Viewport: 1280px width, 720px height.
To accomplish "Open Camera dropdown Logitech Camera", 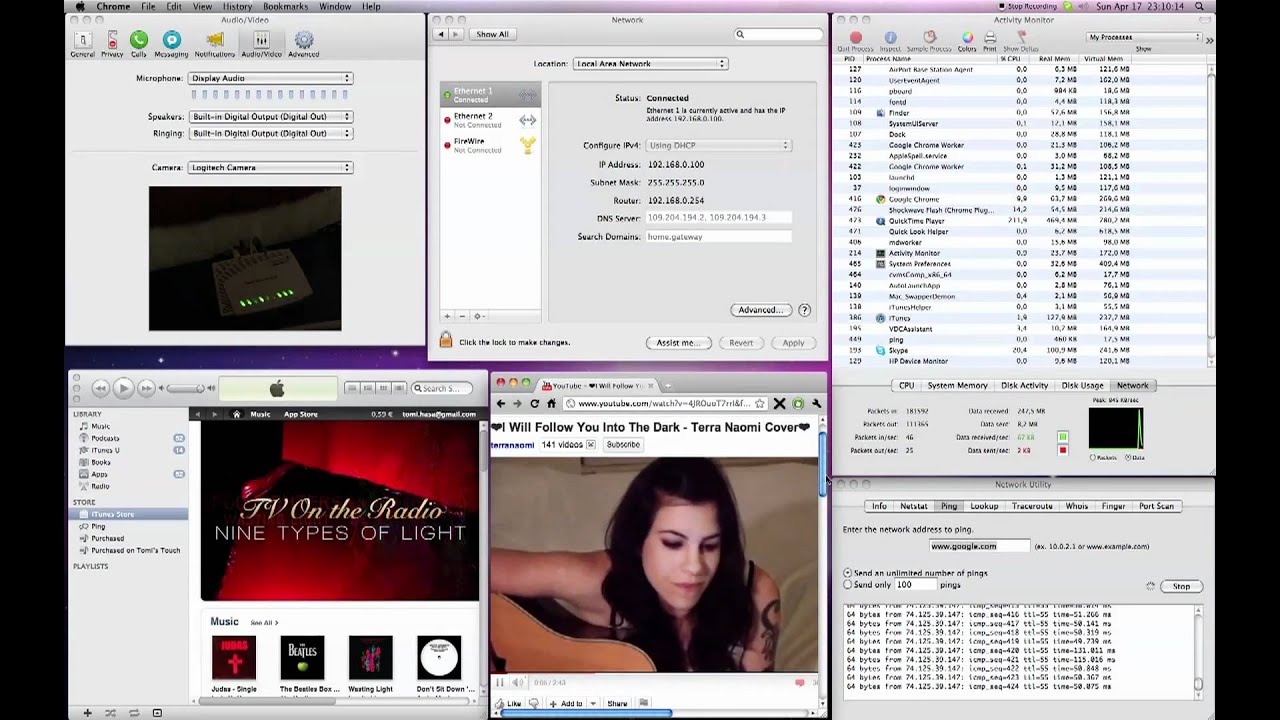I will point(270,168).
